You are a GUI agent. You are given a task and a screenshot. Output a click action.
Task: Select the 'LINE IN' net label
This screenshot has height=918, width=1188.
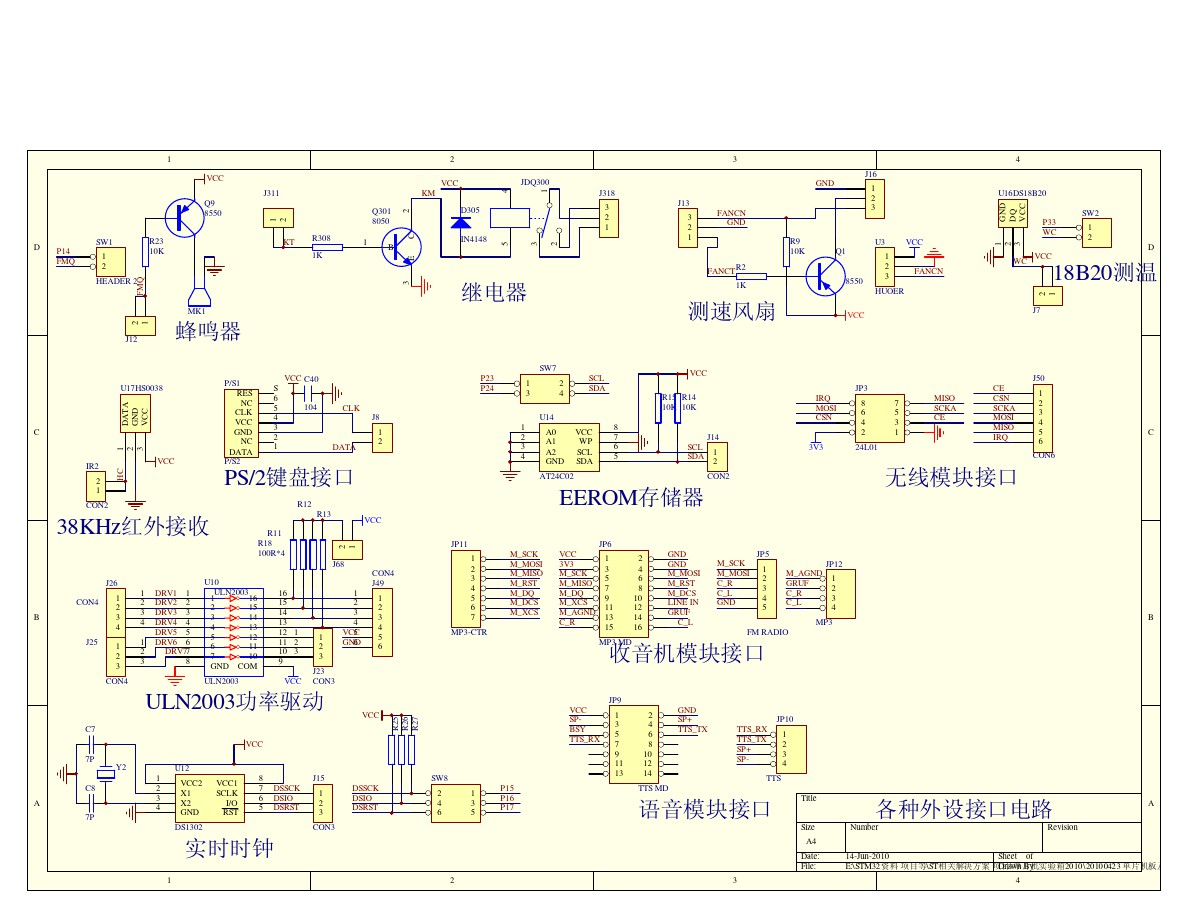click(x=683, y=602)
